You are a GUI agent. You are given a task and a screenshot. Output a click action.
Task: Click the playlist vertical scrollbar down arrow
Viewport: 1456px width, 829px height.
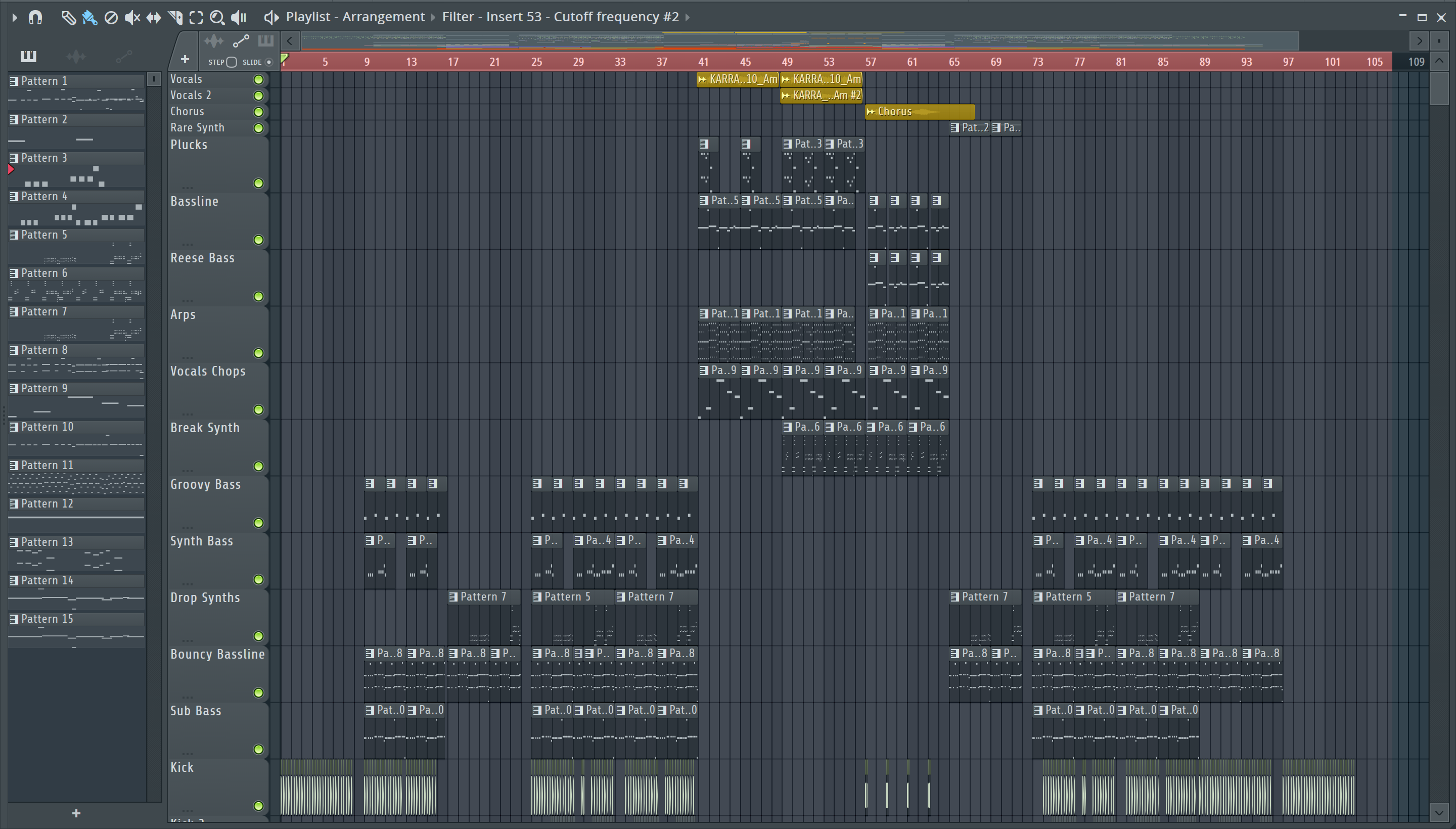click(1439, 812)
